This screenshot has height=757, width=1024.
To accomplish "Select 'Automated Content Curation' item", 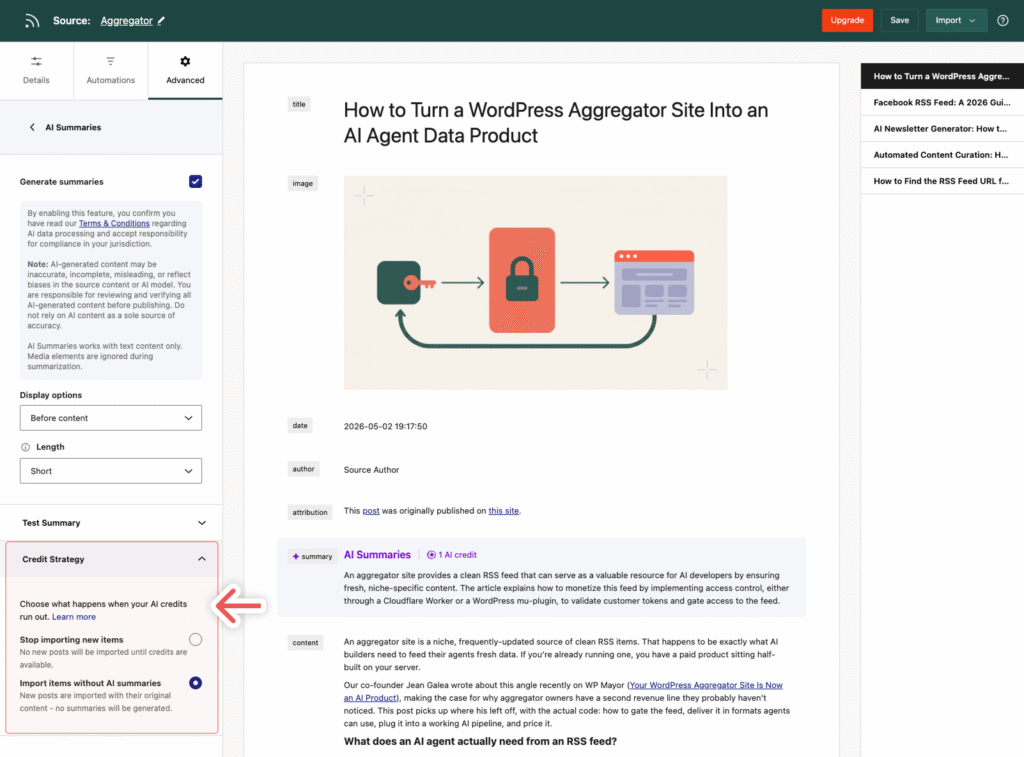I will coord(942,155).
